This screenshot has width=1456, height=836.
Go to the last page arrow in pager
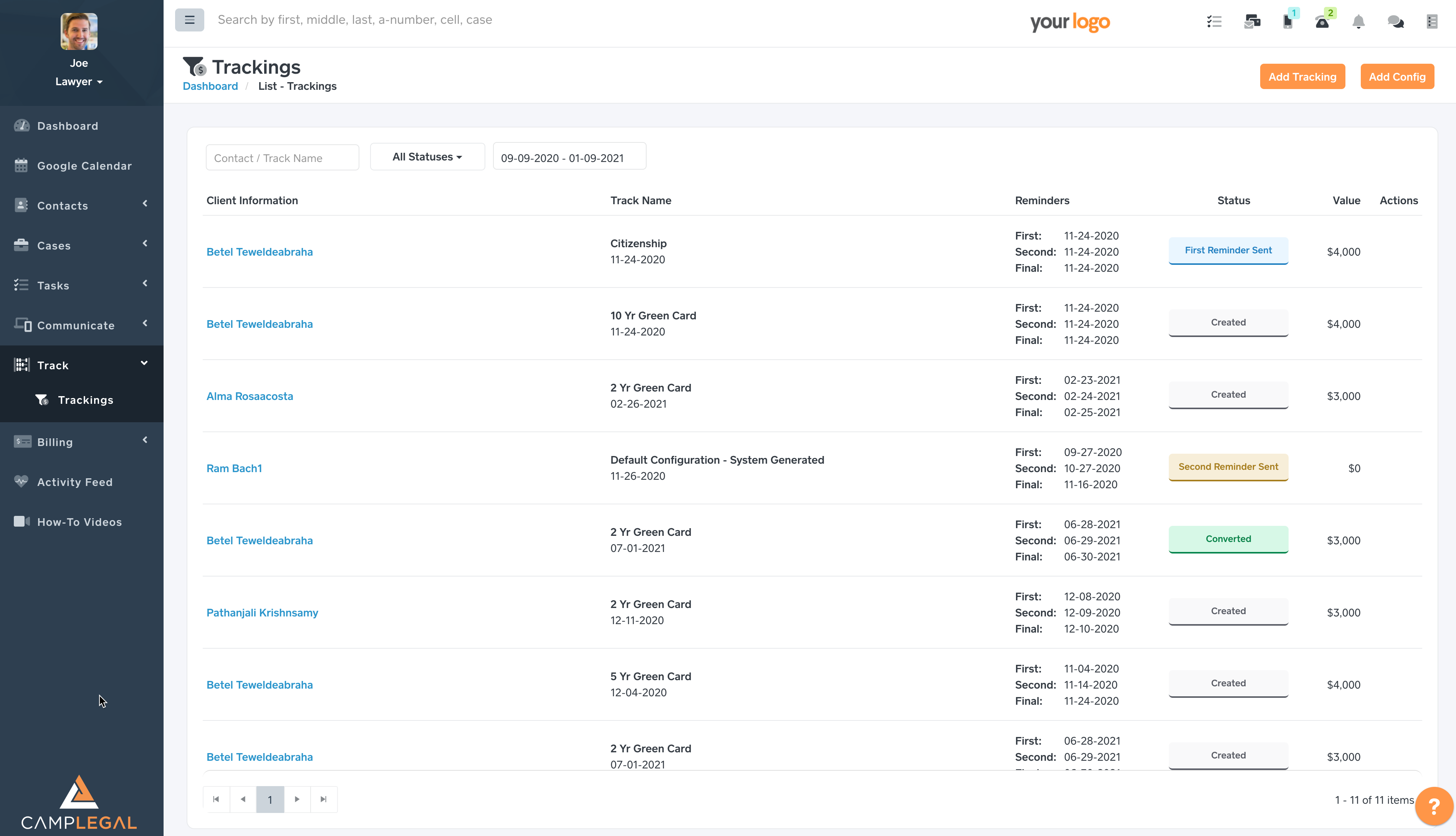click(323, 799)
